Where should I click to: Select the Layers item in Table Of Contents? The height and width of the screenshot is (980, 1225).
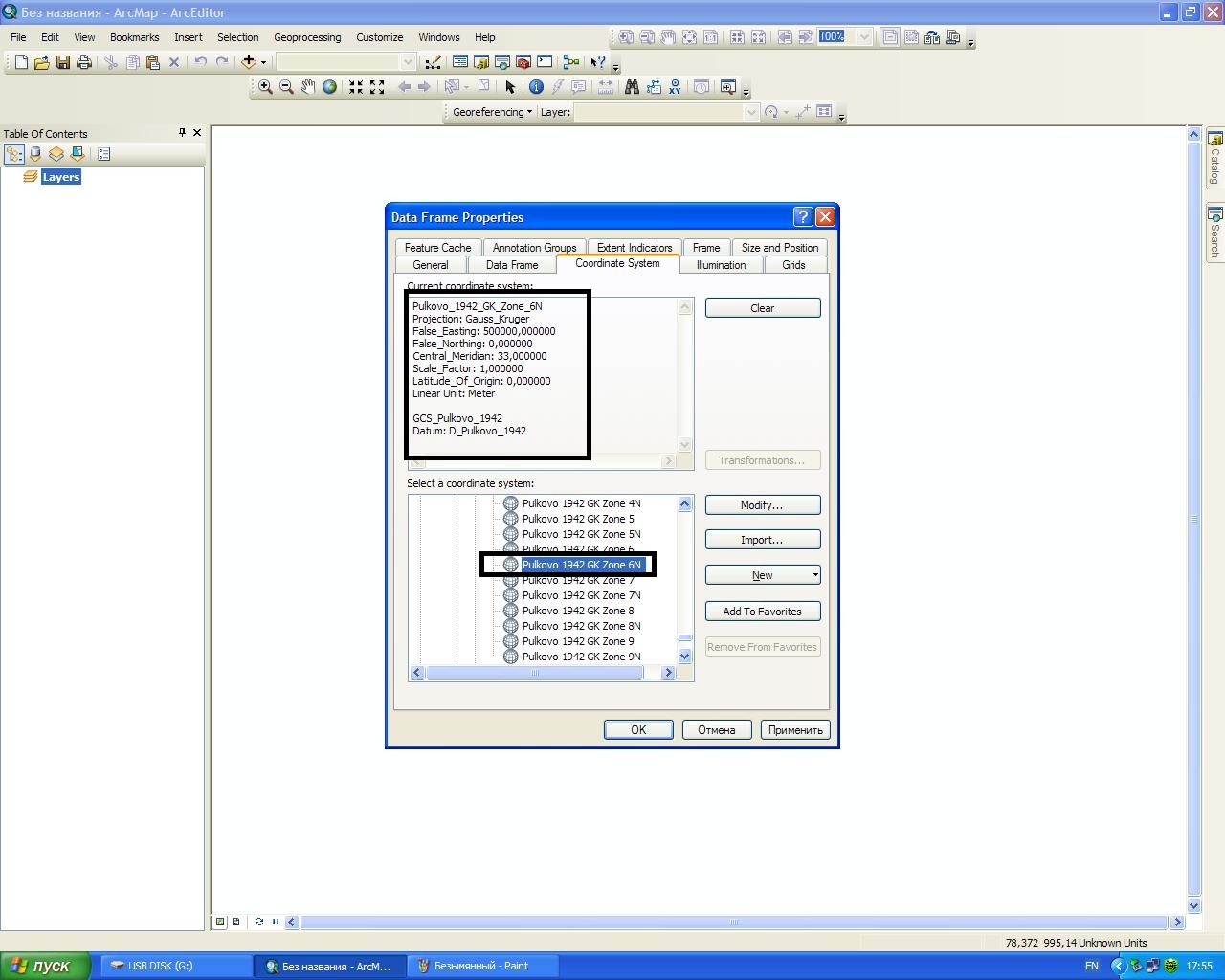coord(61,177)
